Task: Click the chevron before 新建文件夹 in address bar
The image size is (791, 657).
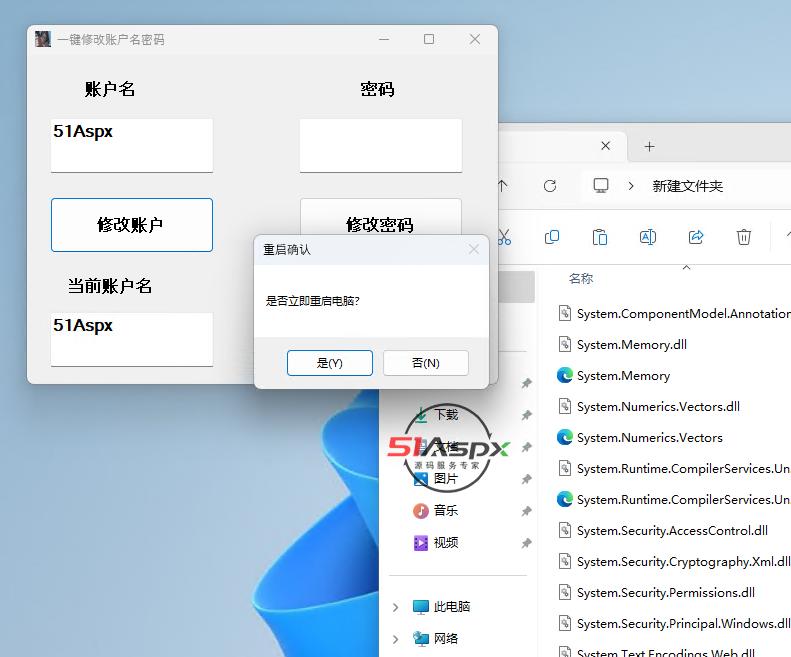Action: tap(631, 186)
